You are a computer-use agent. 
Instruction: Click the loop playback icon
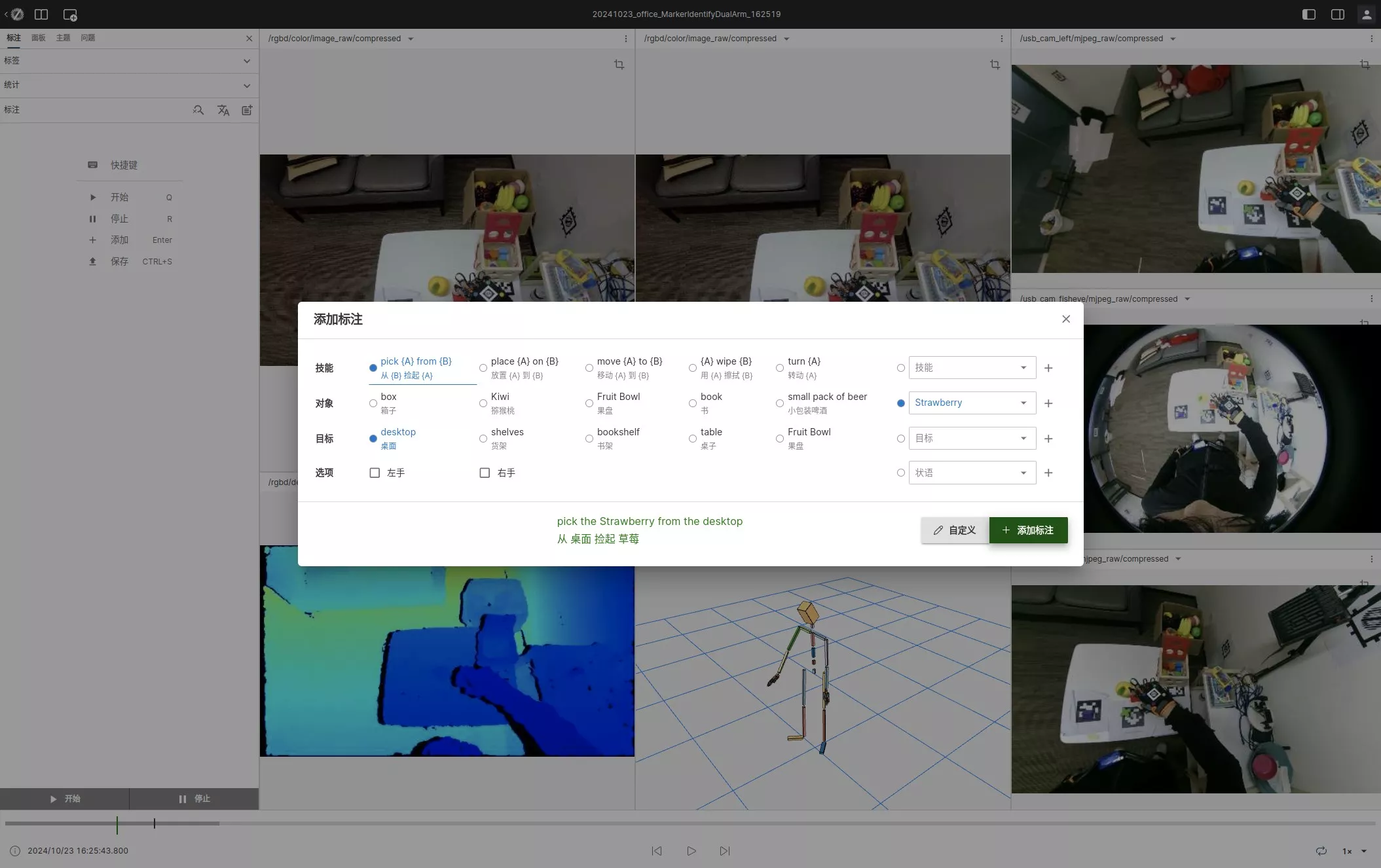[x=1321, y=851]
